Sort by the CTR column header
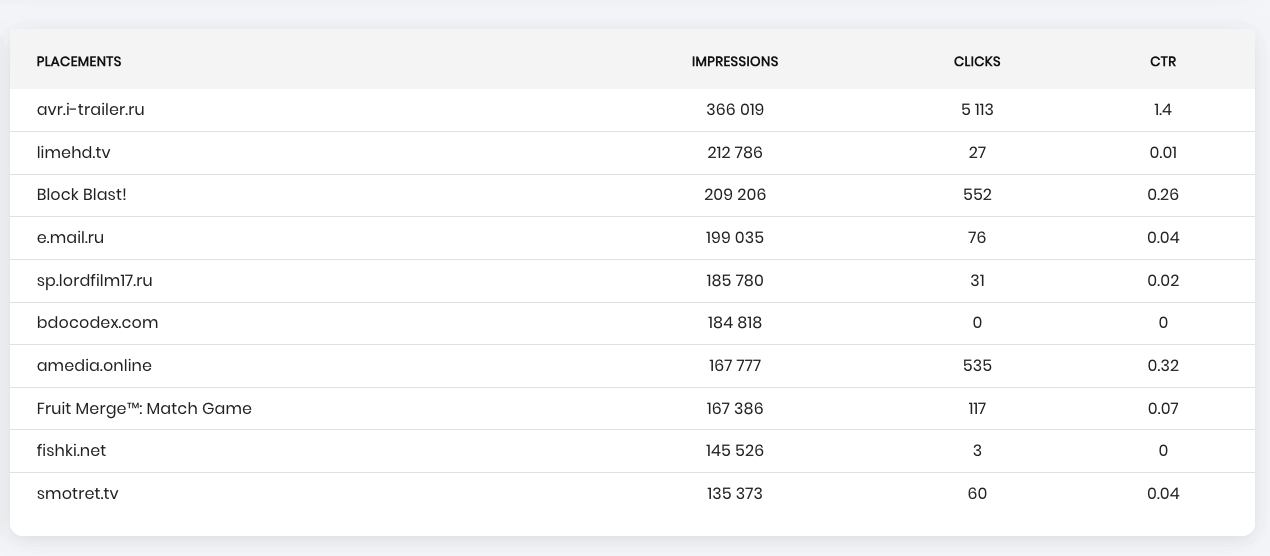Screen dimensions: 1270x556 (x=1163, y=61)
